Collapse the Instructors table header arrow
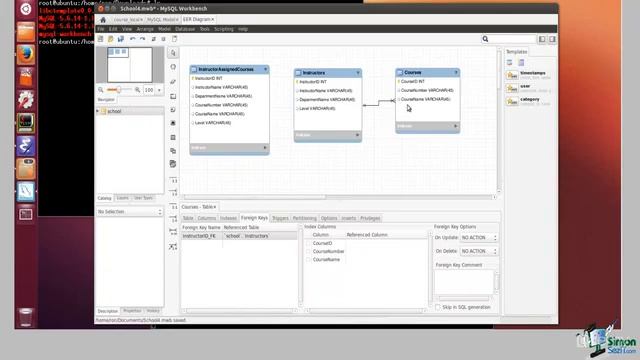The image size is (640, 360). pyautogui.click(x=358, y=73)
